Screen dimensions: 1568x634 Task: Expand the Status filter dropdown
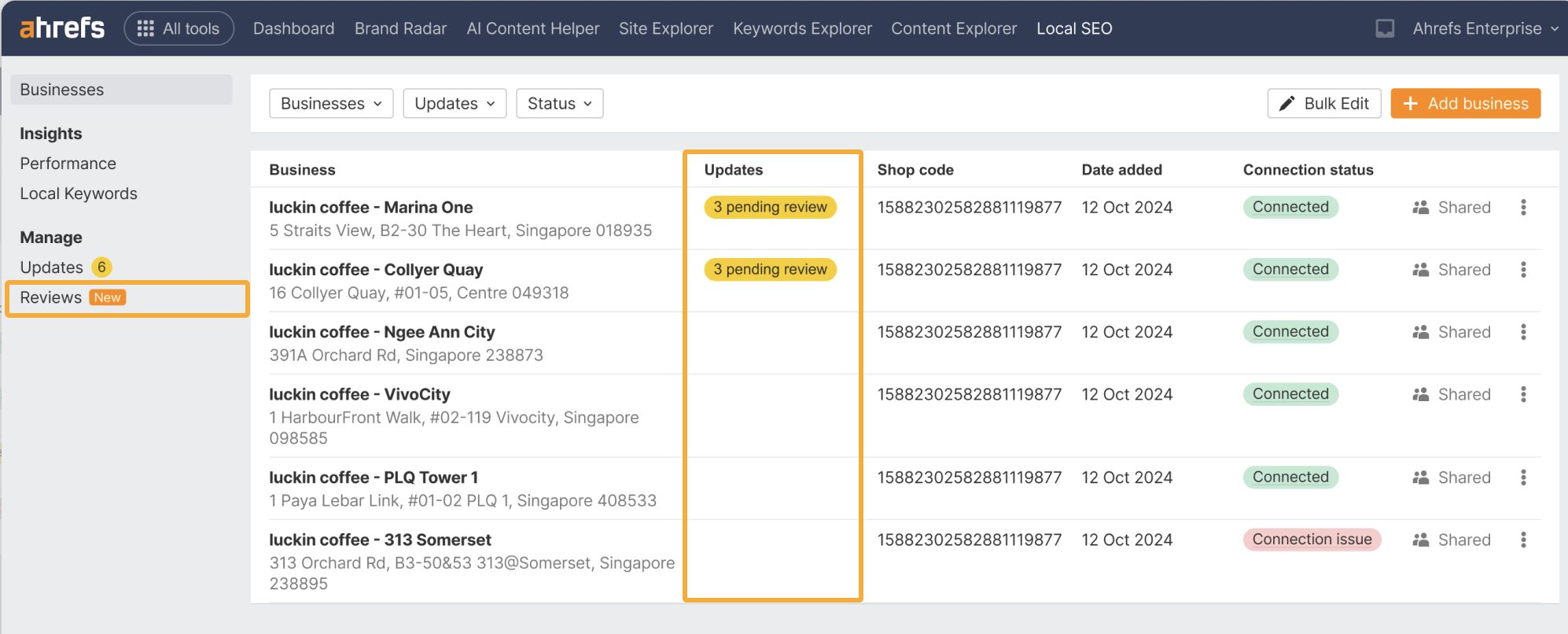coord(560,103)
